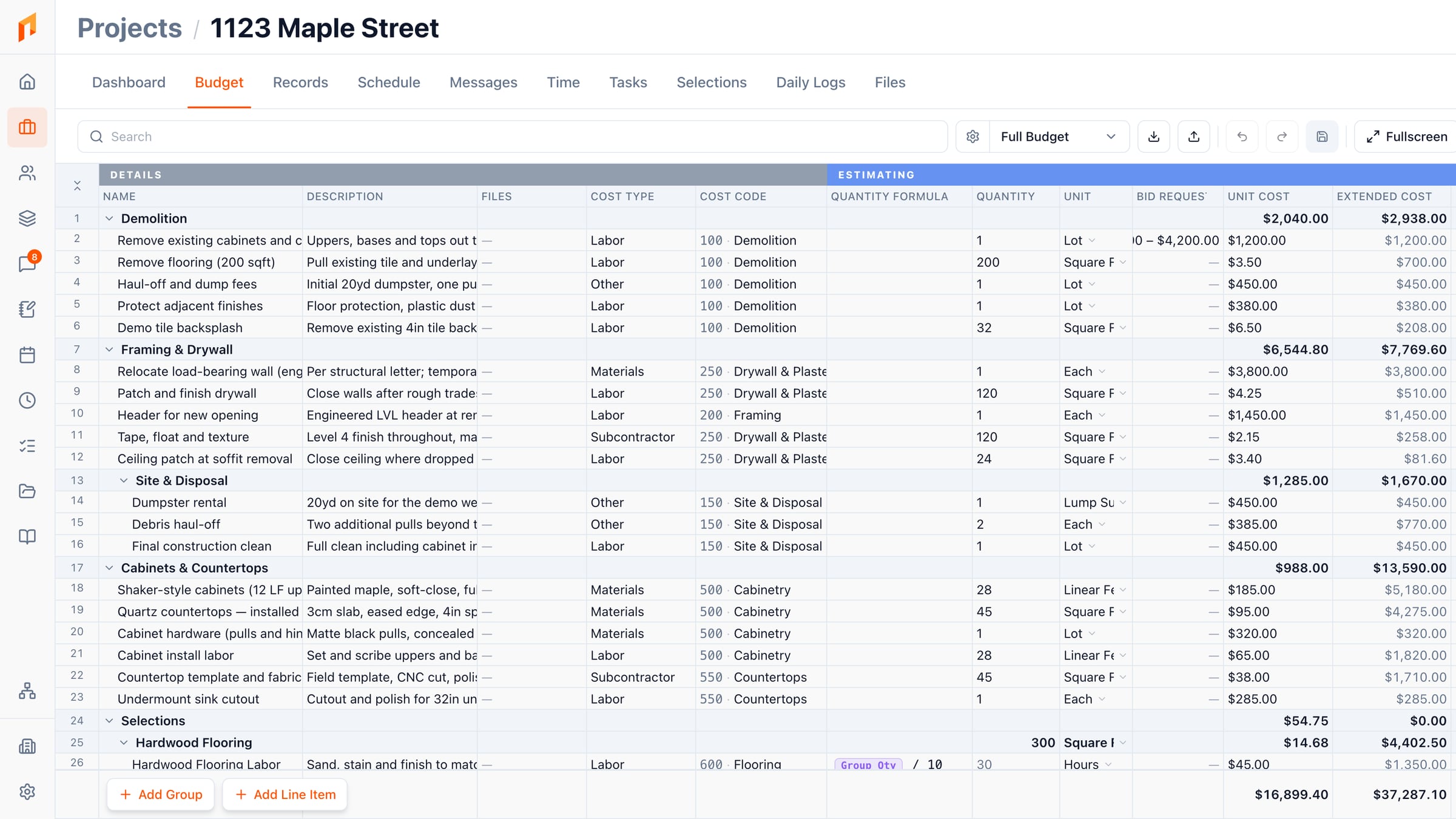
Task: Click the Add Group button
Action: [161, 795]
